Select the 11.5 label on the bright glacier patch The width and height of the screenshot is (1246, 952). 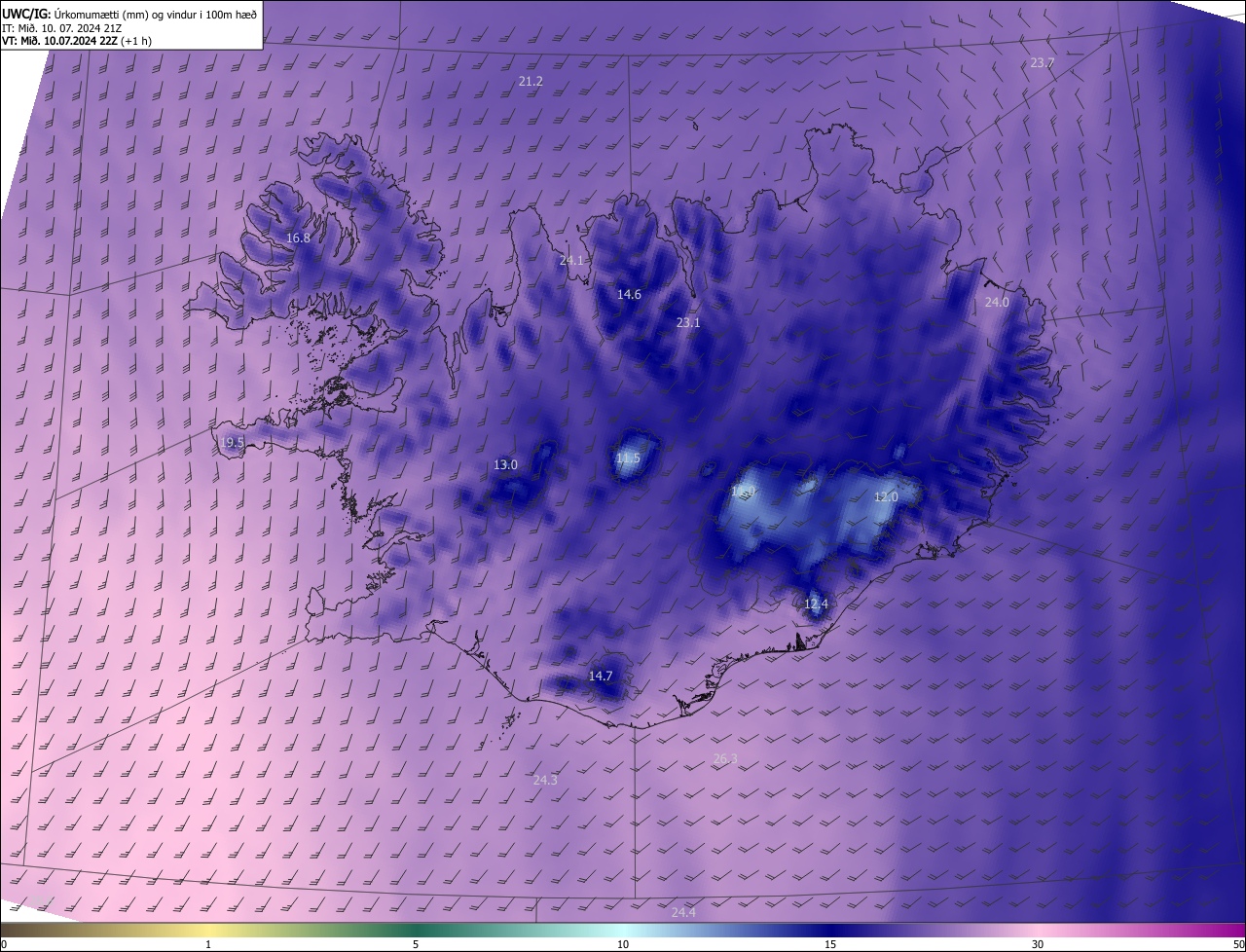tap(628, 458)
